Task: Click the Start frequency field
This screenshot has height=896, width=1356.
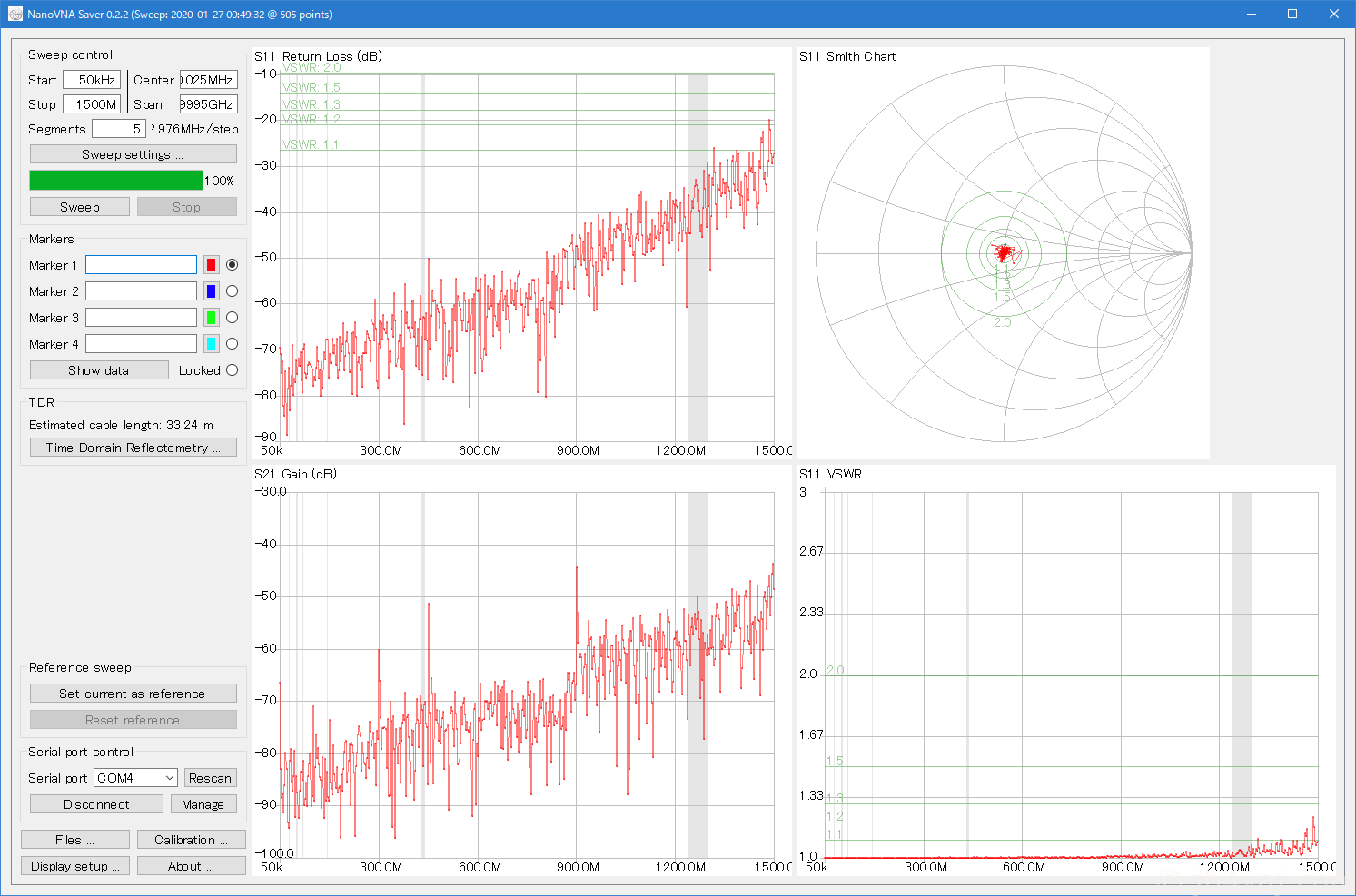Action: pos(92,80)
